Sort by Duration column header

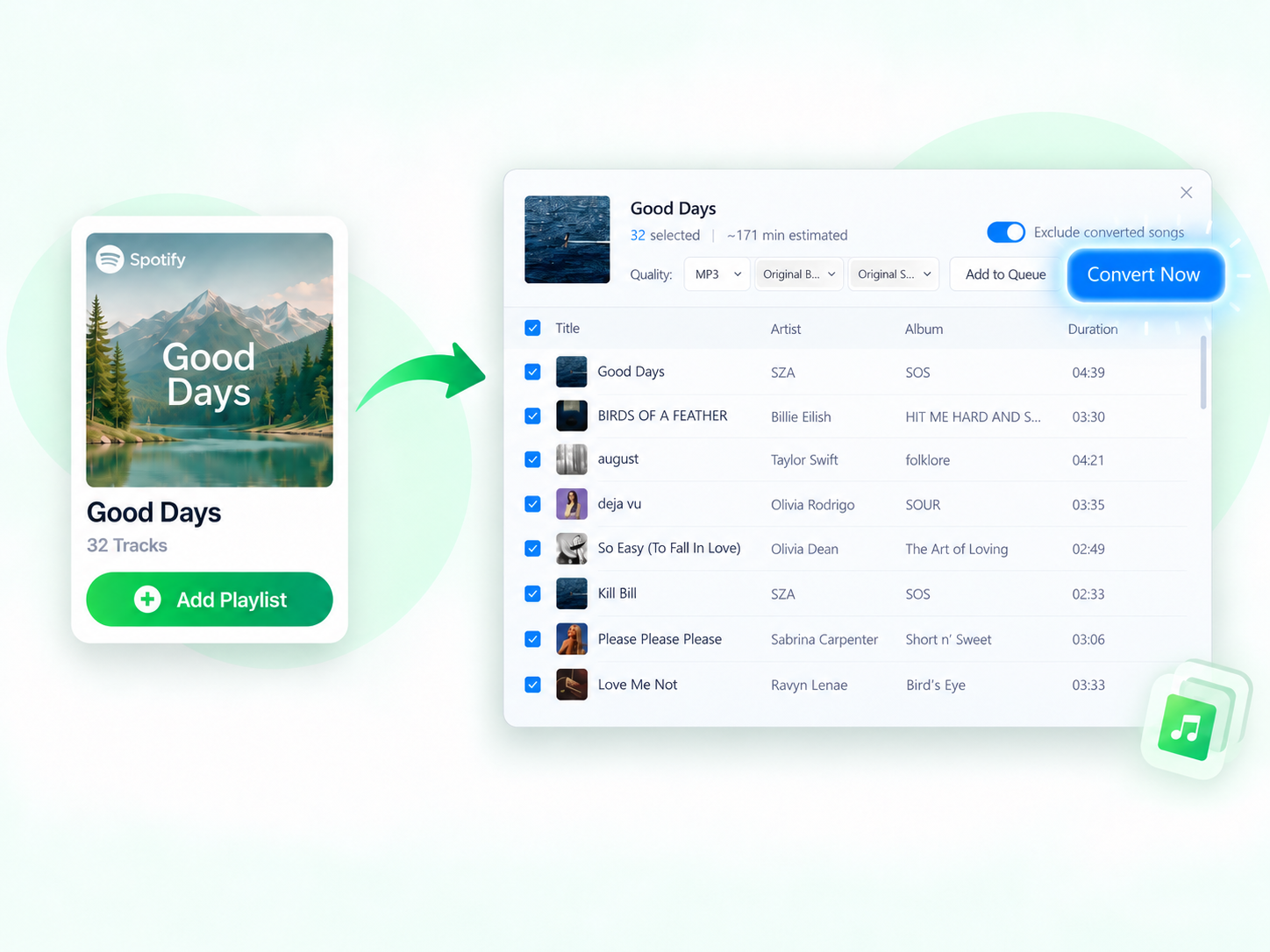[1092, 329]
